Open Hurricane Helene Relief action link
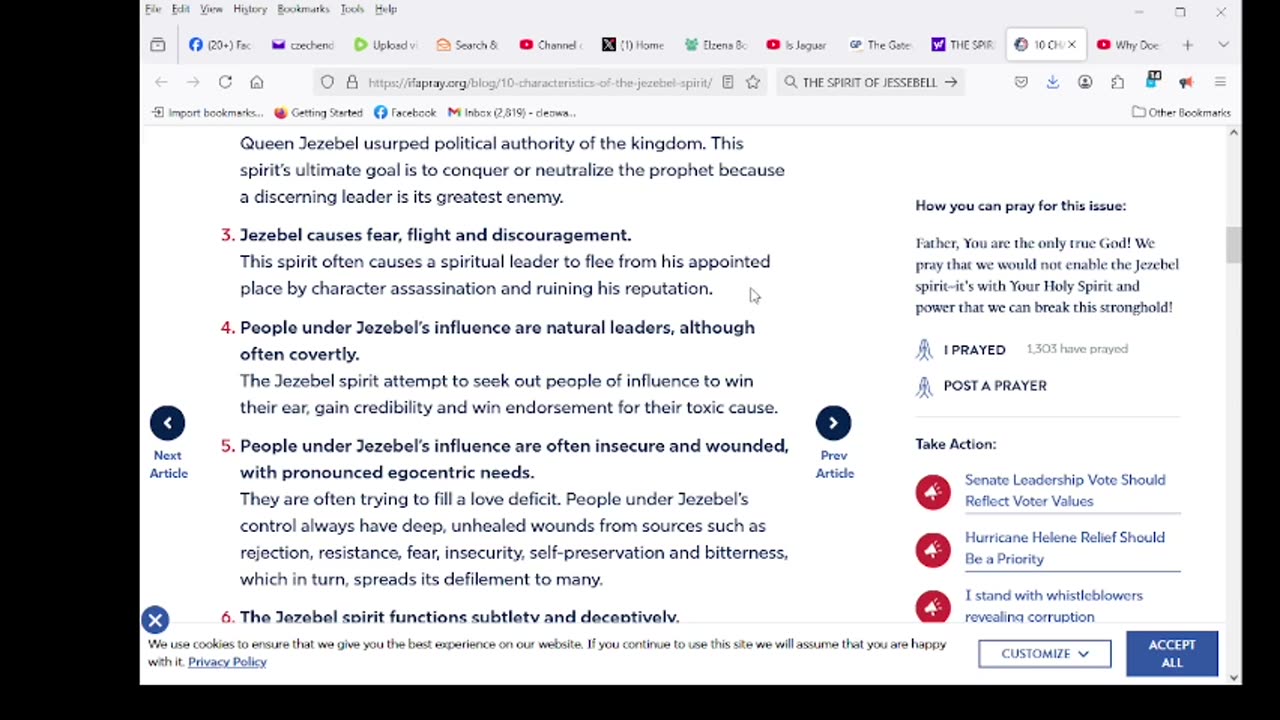Viewport: 1280px width, 720px height. click(1064, 548)
